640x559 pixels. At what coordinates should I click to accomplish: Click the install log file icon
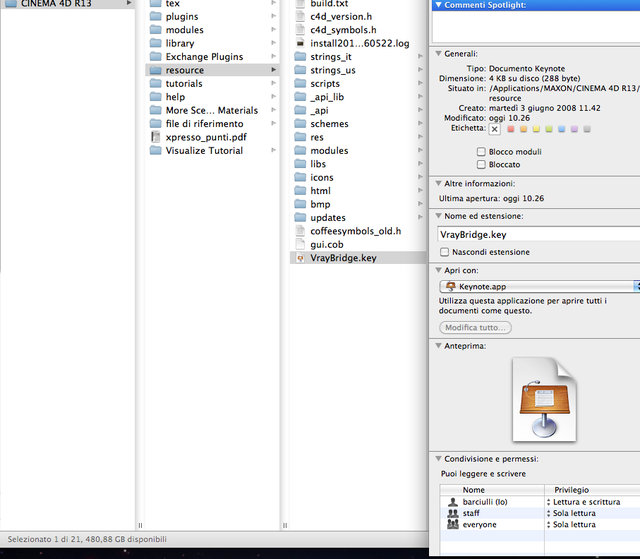point(300,43)
